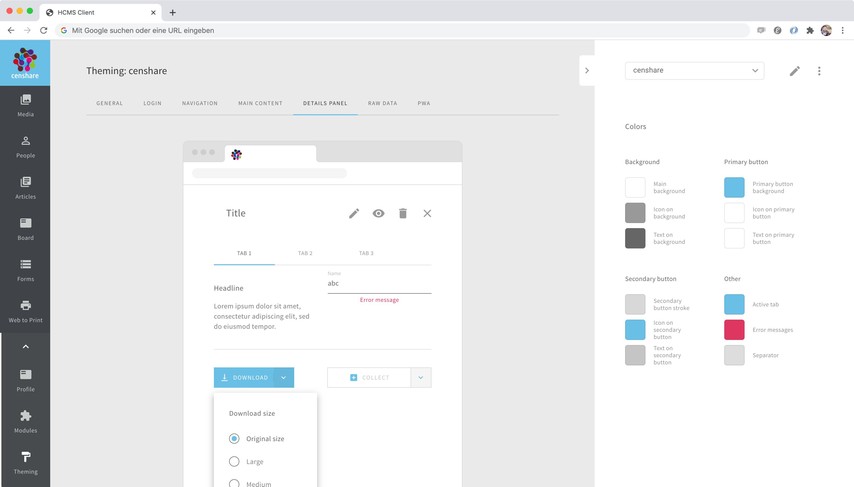Click the browser back arrow
Image resolution: width=854 pixels, height=487 pixels.
point(11,31)
